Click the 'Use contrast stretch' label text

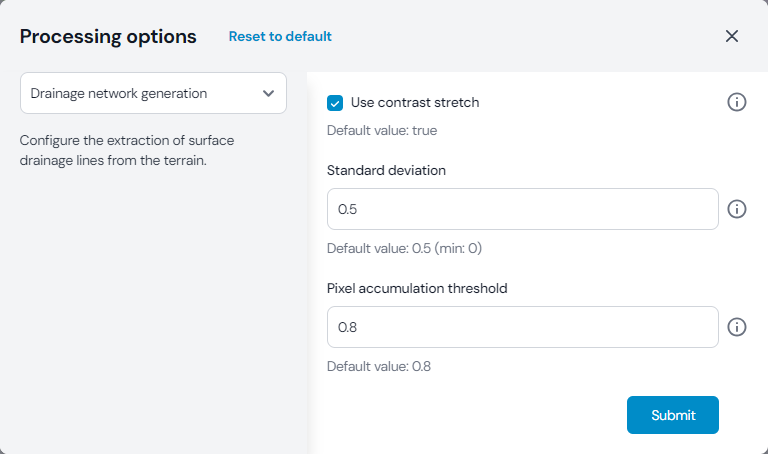(x=414, y=102)
